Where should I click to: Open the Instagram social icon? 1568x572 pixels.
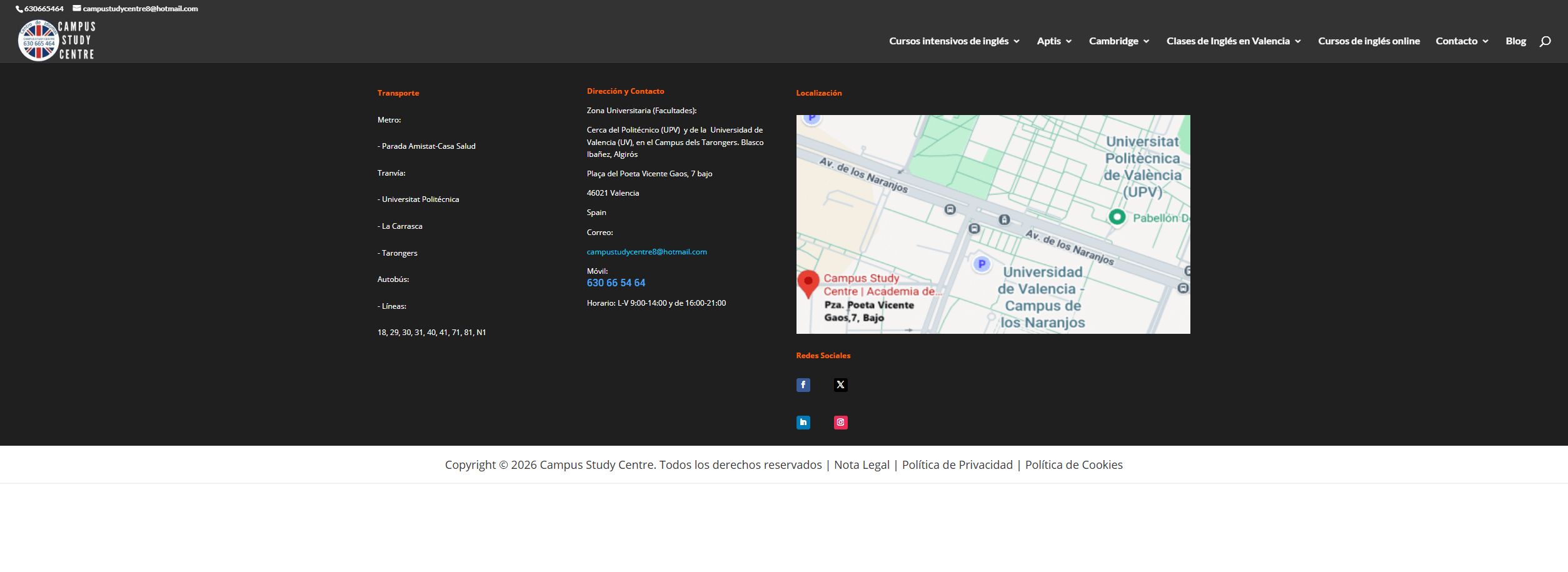(x=840, y=423)
